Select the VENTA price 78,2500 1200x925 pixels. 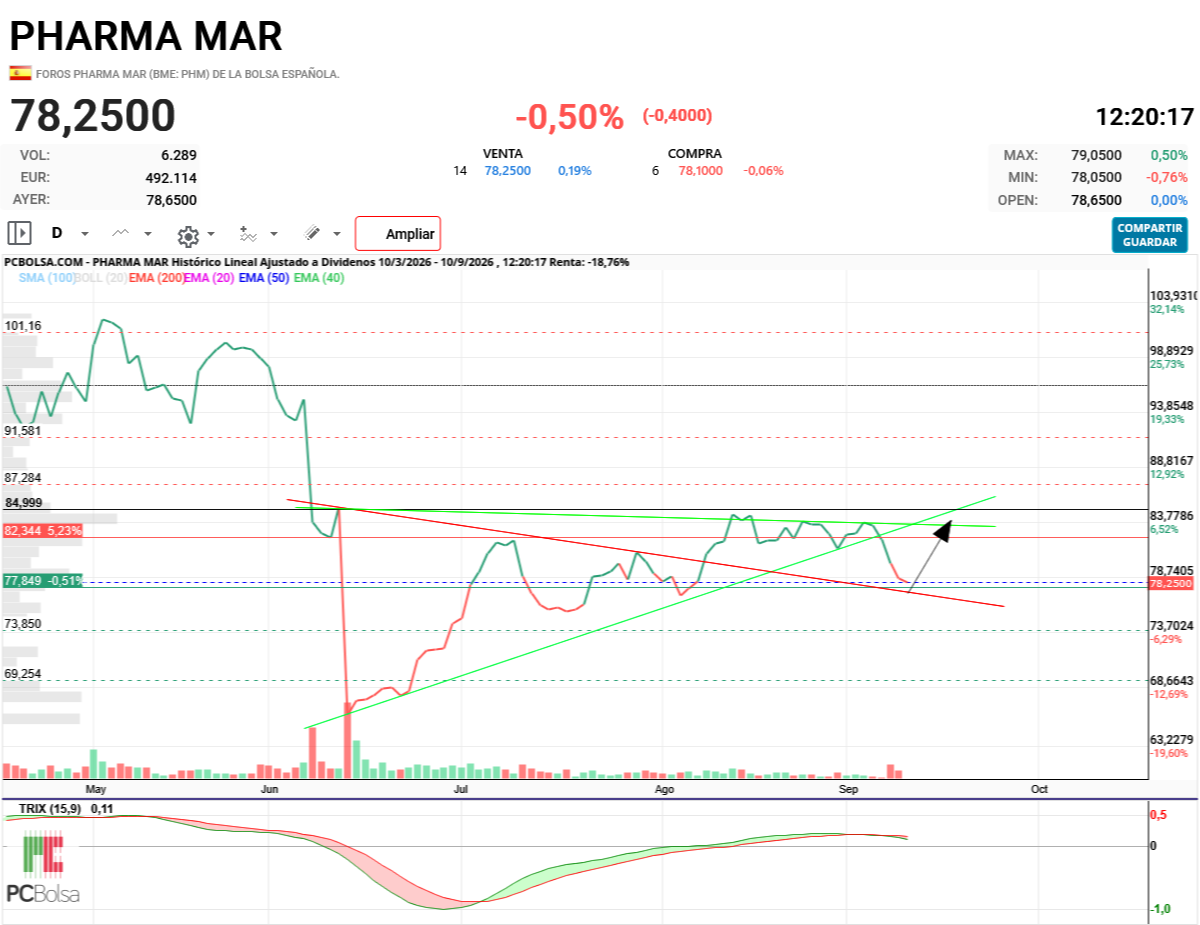tap(508, 171)
